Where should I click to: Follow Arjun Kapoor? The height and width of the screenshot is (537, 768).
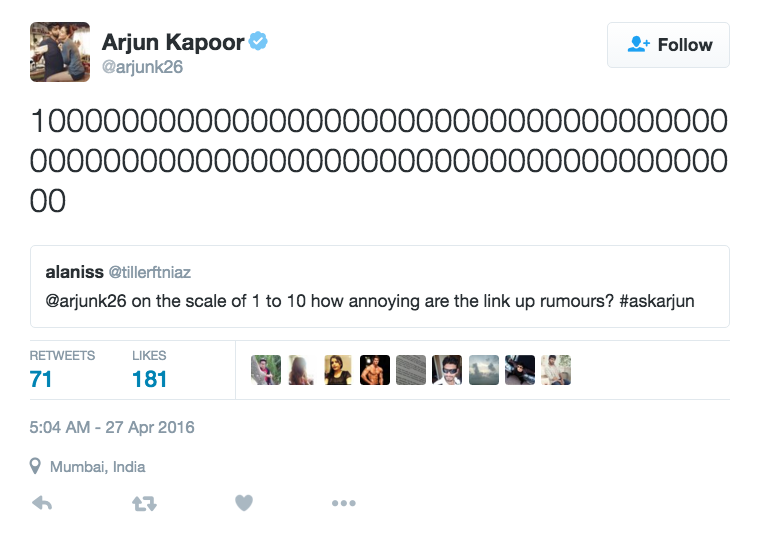point(668,45)
